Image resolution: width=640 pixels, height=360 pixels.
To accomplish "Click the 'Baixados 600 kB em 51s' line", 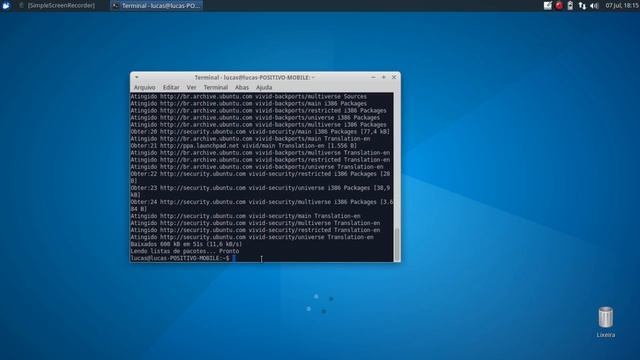I will (186, 244).
